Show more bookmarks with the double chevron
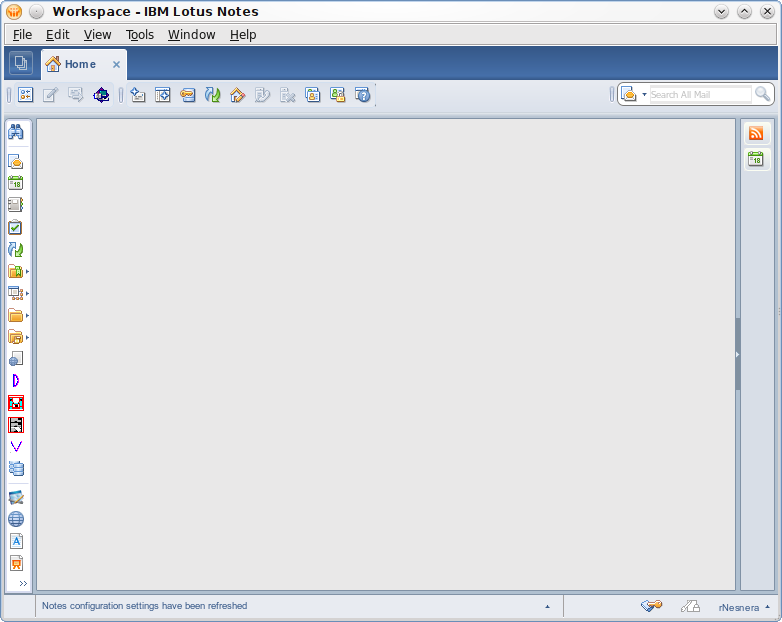This screenshot has width=782, height=622. click(23, 583)
